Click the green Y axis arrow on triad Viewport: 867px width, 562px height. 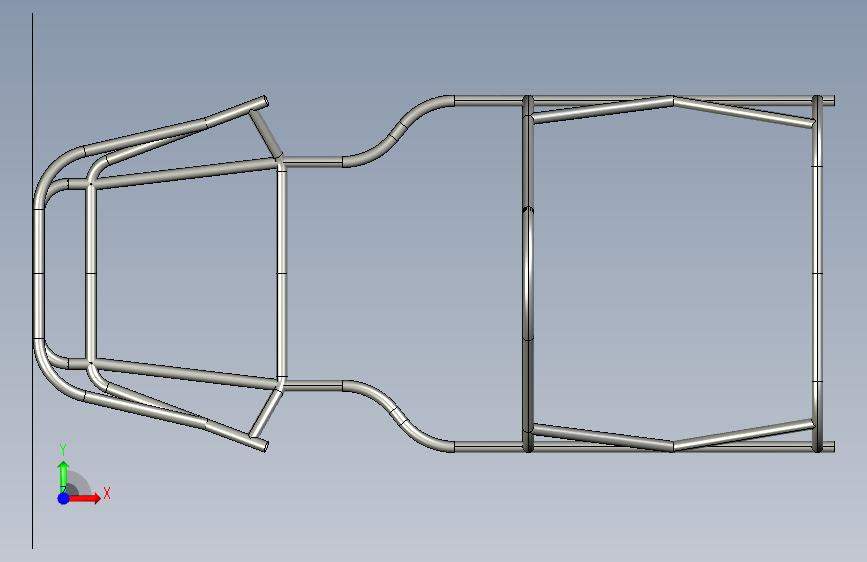[64, 476]
